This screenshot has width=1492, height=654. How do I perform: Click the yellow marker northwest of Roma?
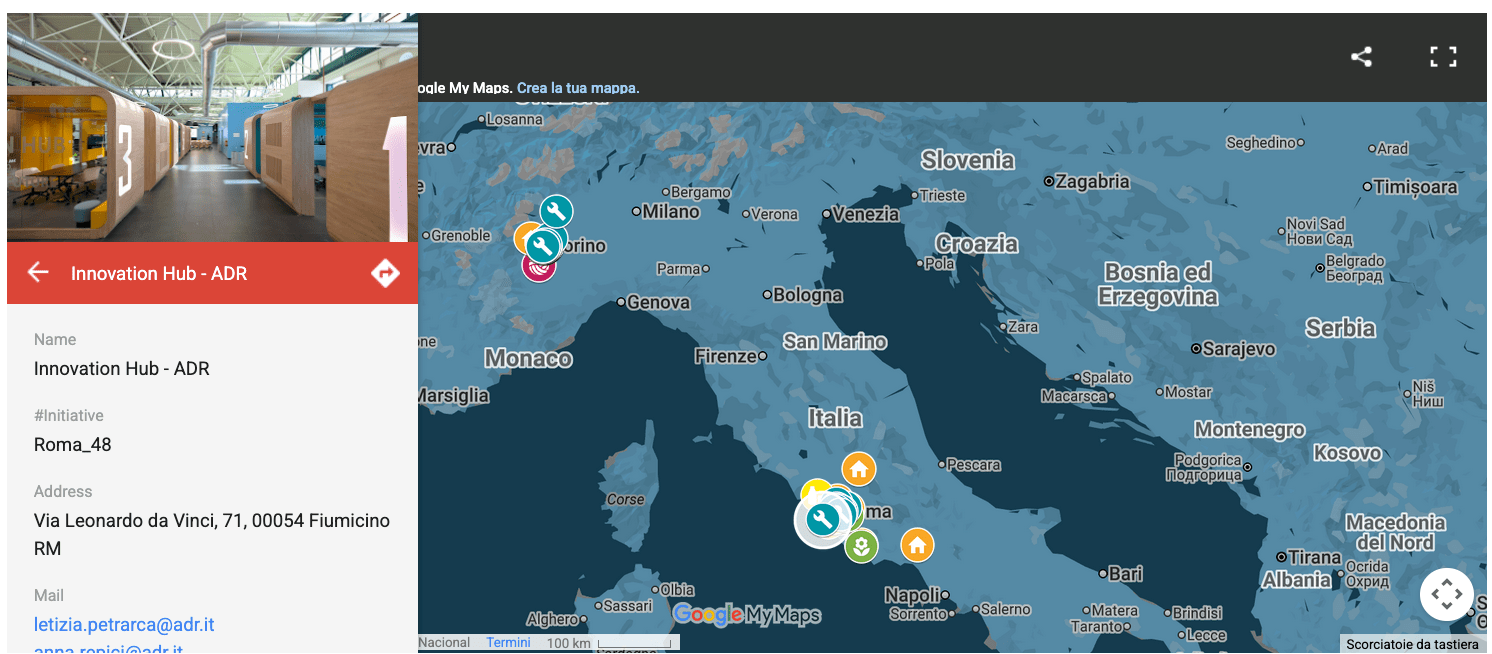[x=814, y=490]
